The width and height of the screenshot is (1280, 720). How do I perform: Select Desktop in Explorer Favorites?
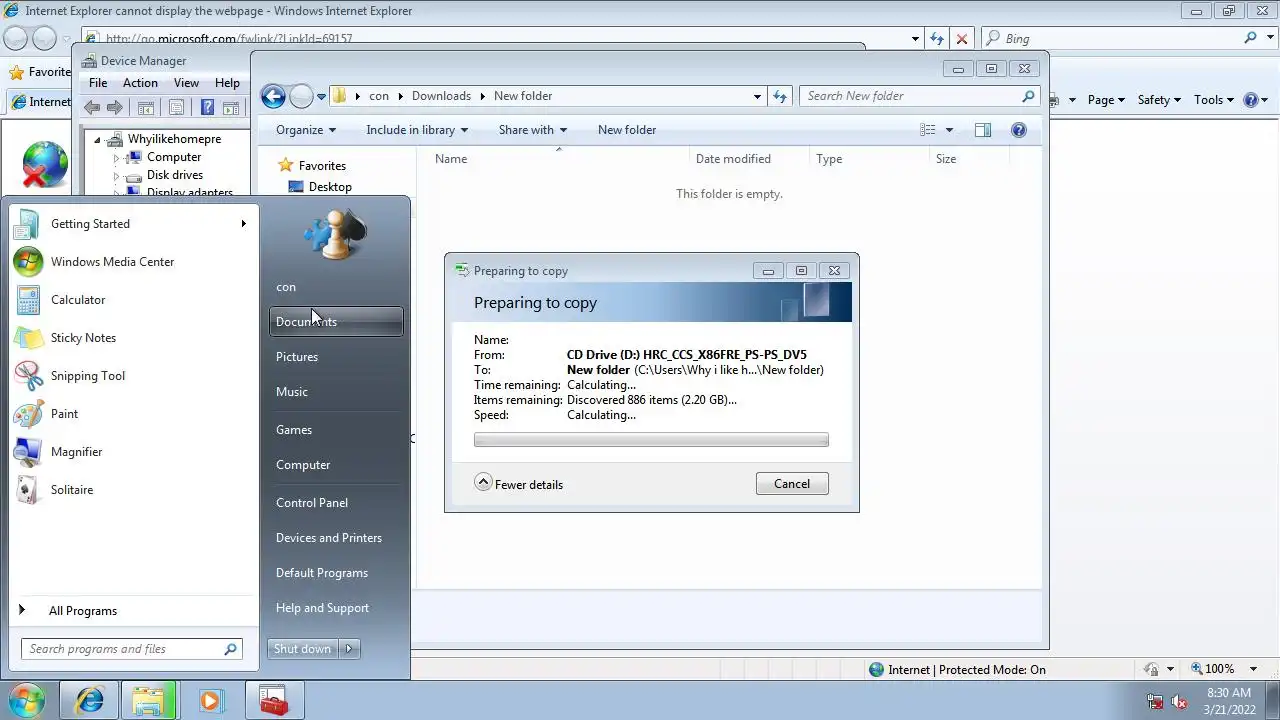[330, 187]
